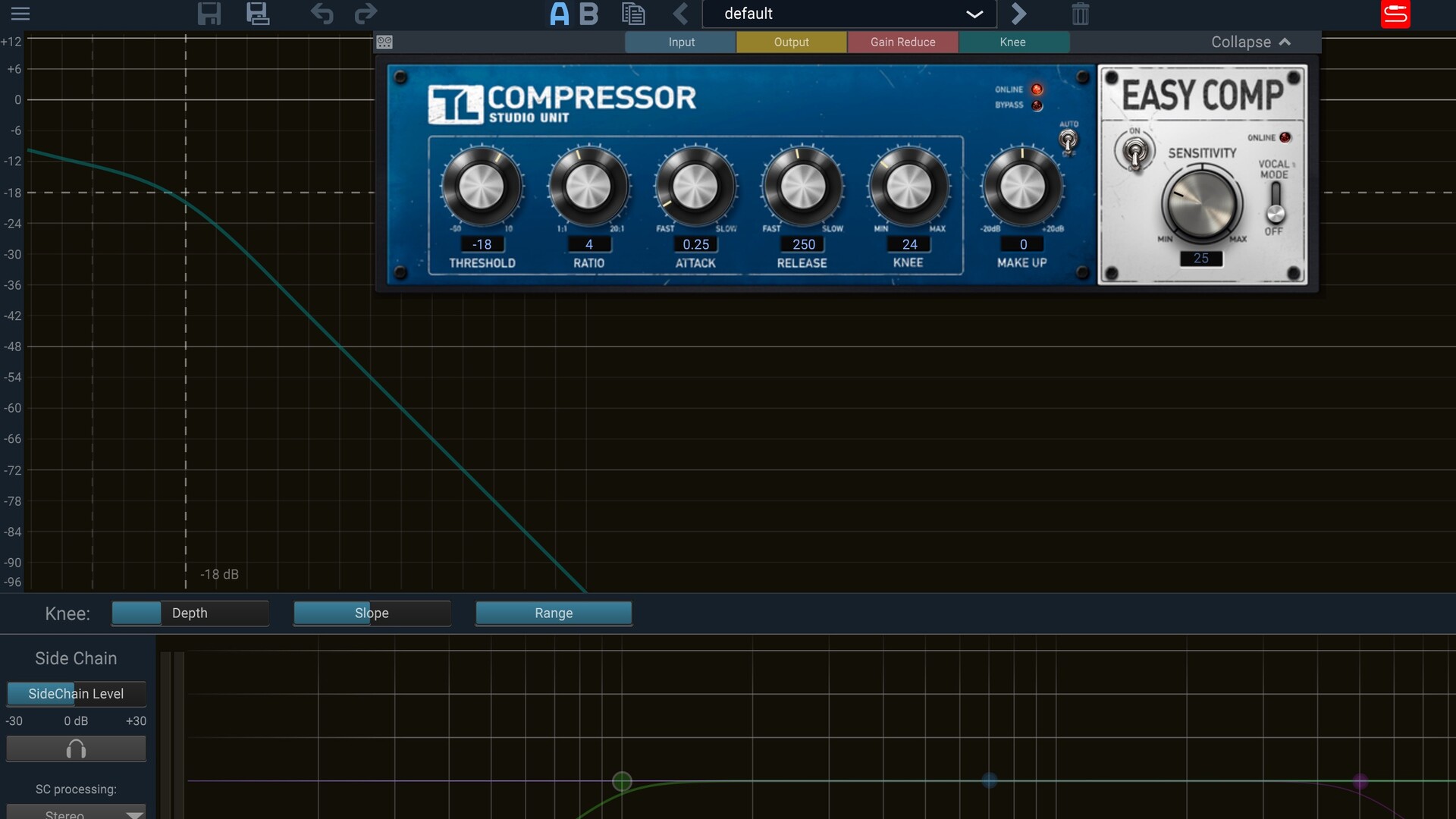This screenshot has width=1456, height=819.
Task: Click the Knee value field 24
Action: 909,244
